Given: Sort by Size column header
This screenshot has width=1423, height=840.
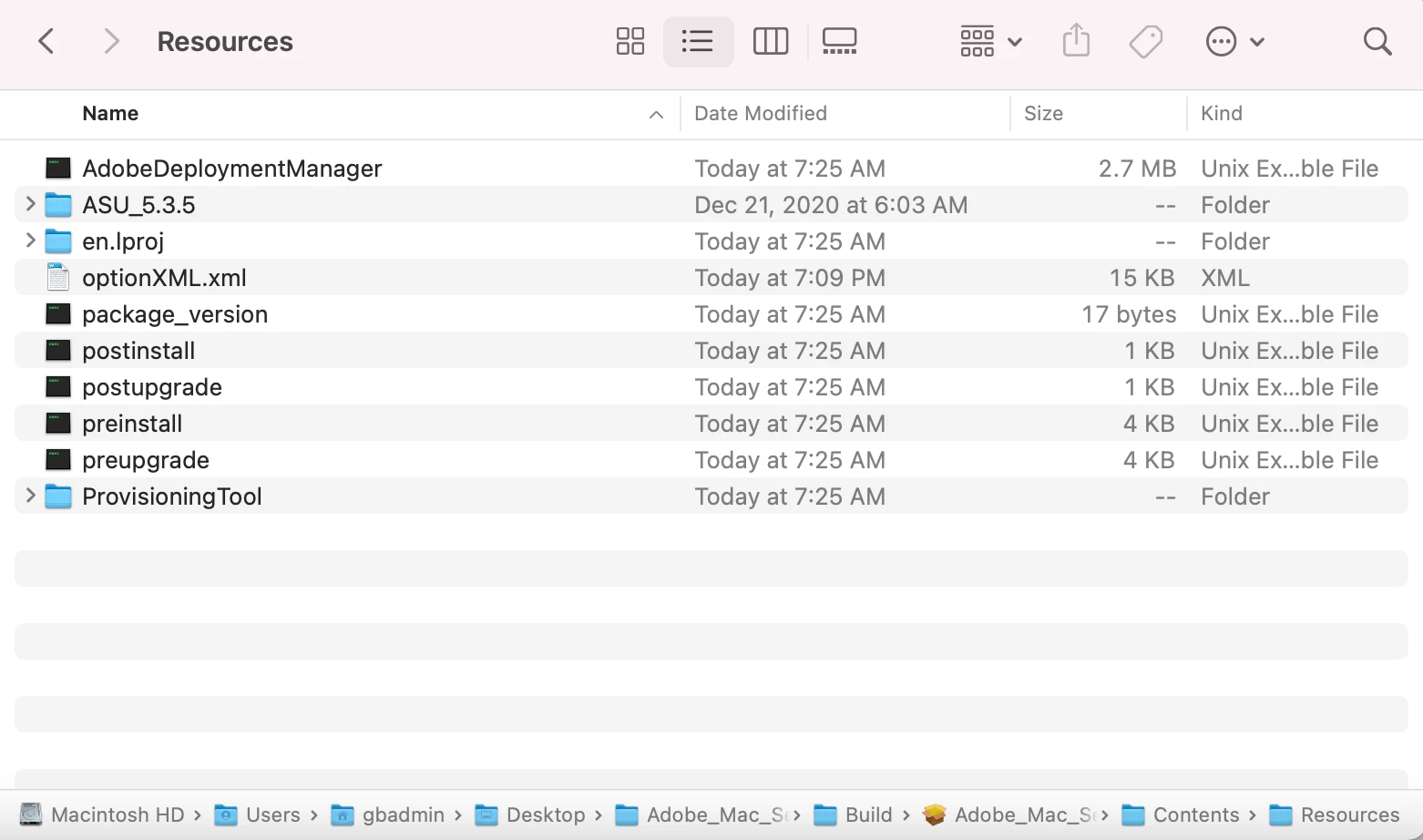Looking at the screenshot, I should pyautogui.click(x=1043, y=113).
